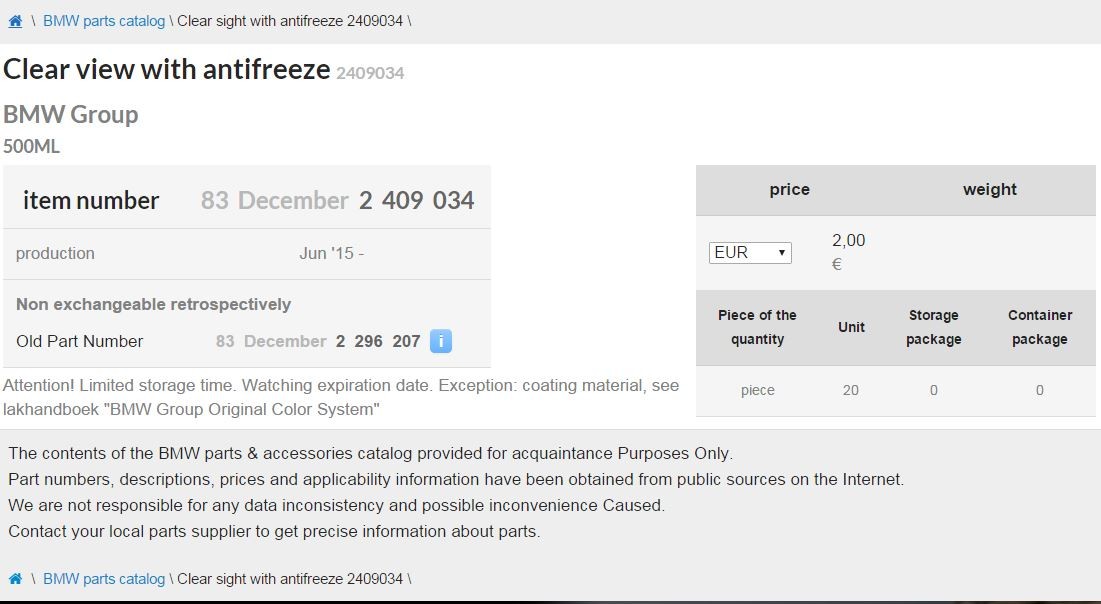Click the price column header
This screenshot has height=604, width=1101.
pyautogui.click(x=789, y=190)
